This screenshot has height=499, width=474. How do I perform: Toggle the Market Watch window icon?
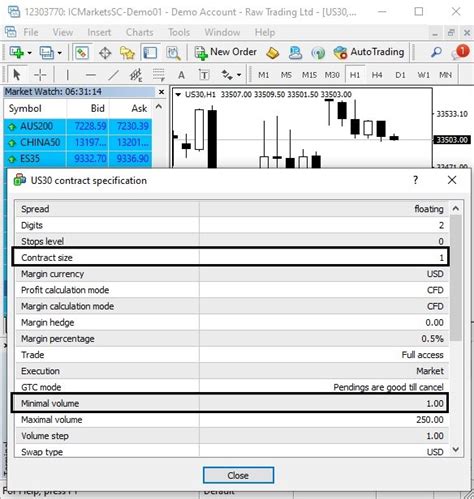(x=81, y=53)
